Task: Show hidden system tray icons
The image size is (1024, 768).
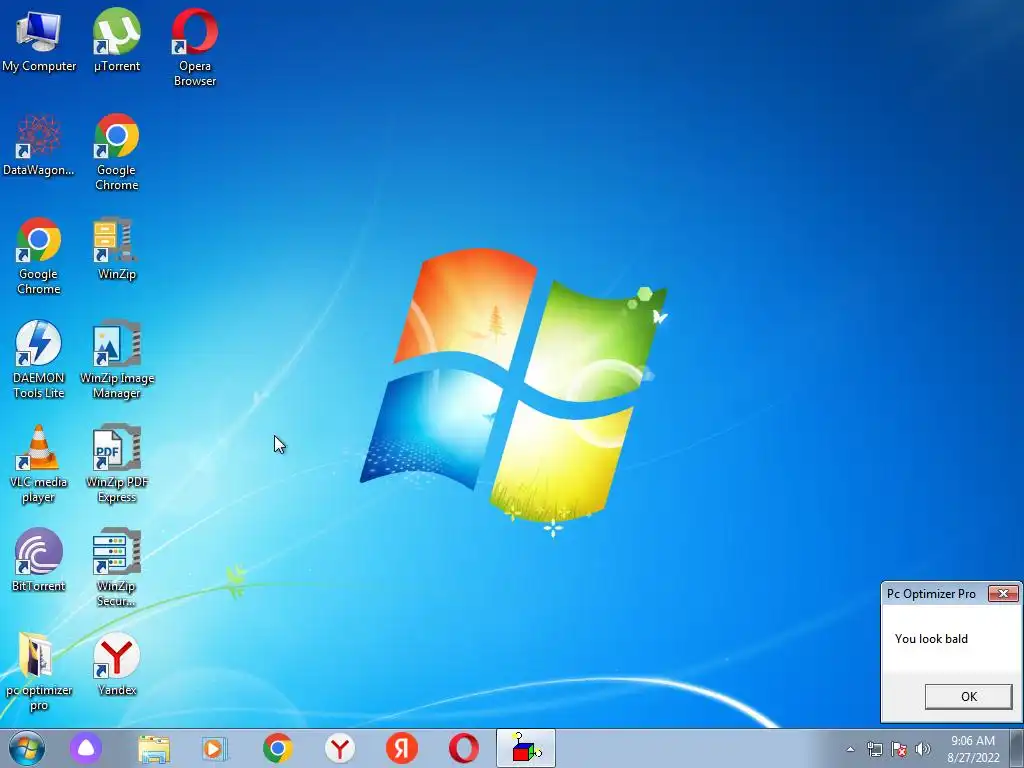Action: pyautogui.click(x=850, y=749)
